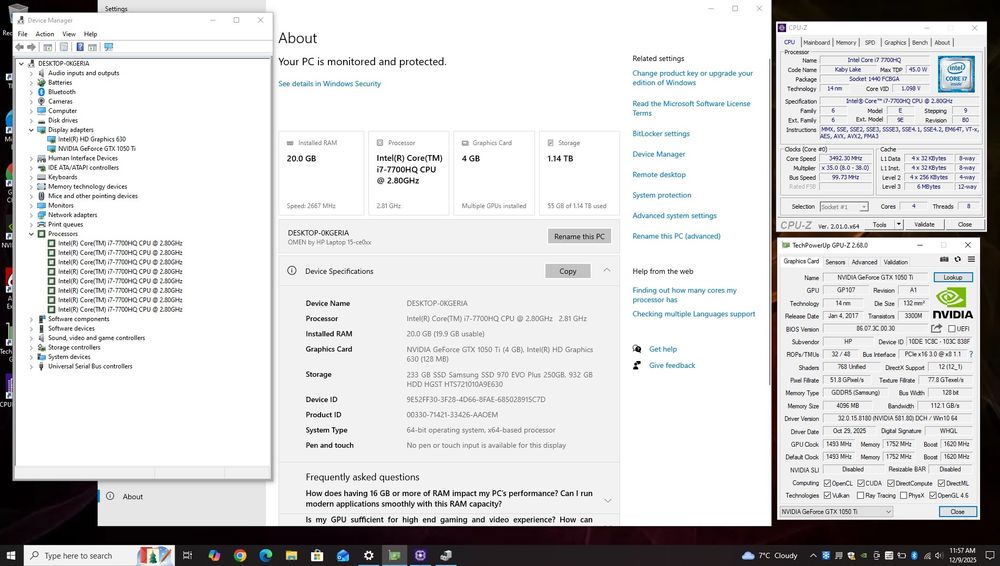The image size is (1000, 566).
Task: Select NVIDIA GeForce GTX 1050 Ti in Device Manager
Action: [x=97, y=149]
